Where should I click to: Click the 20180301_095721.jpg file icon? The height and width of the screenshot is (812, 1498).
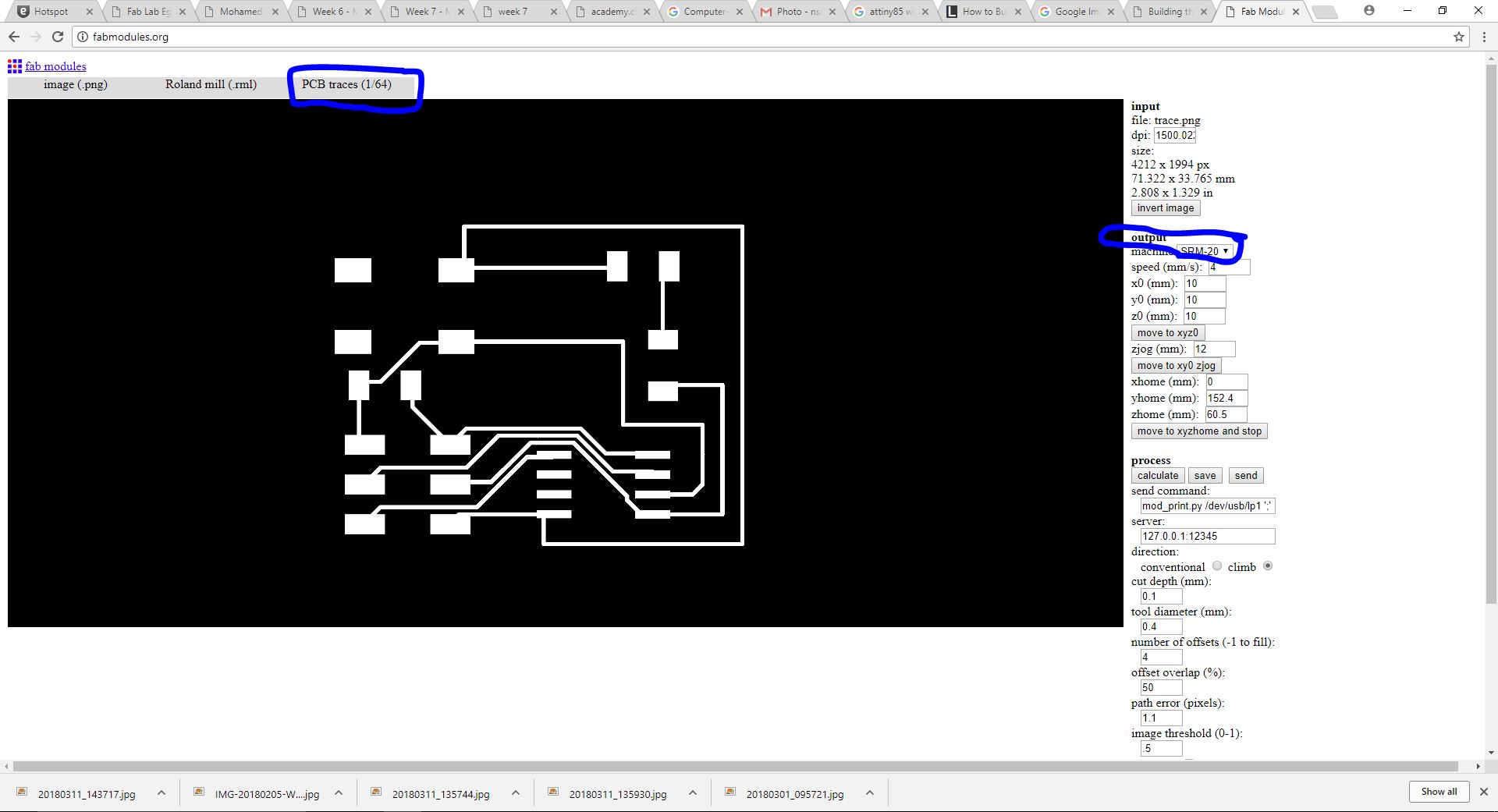point(730,792)
